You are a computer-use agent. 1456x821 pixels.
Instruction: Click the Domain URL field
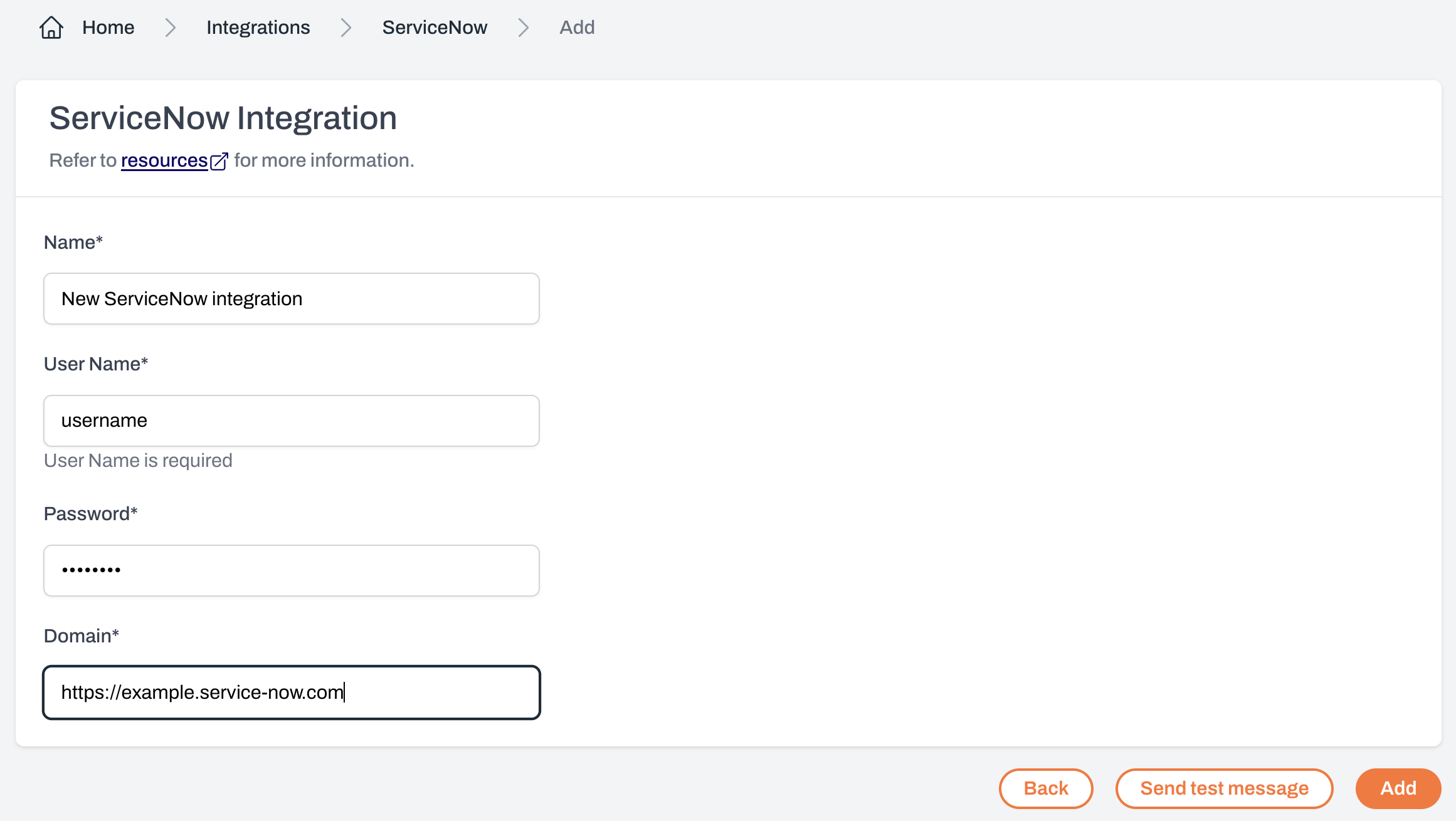coord(291,693)
